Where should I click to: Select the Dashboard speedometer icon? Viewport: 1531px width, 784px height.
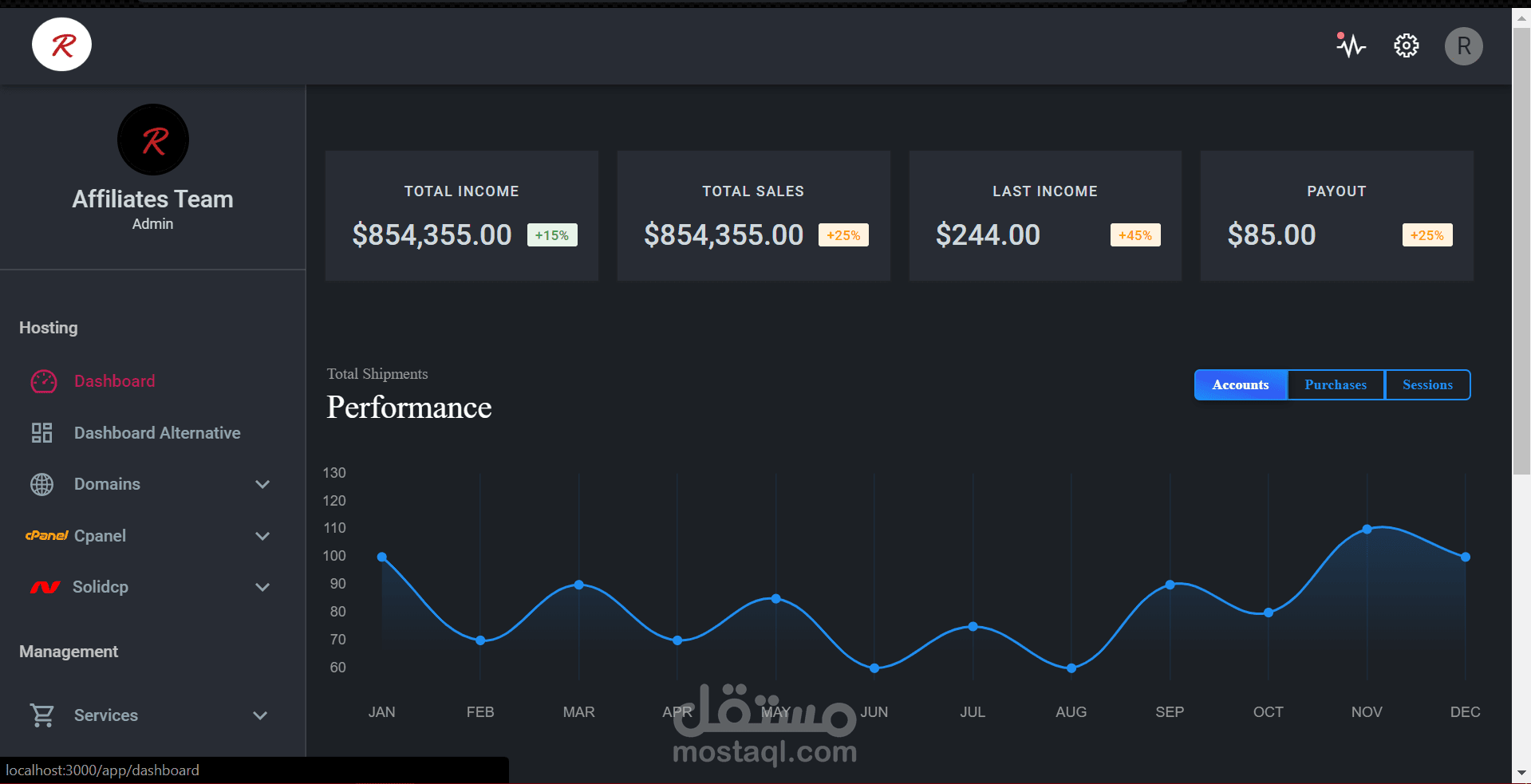43,381
